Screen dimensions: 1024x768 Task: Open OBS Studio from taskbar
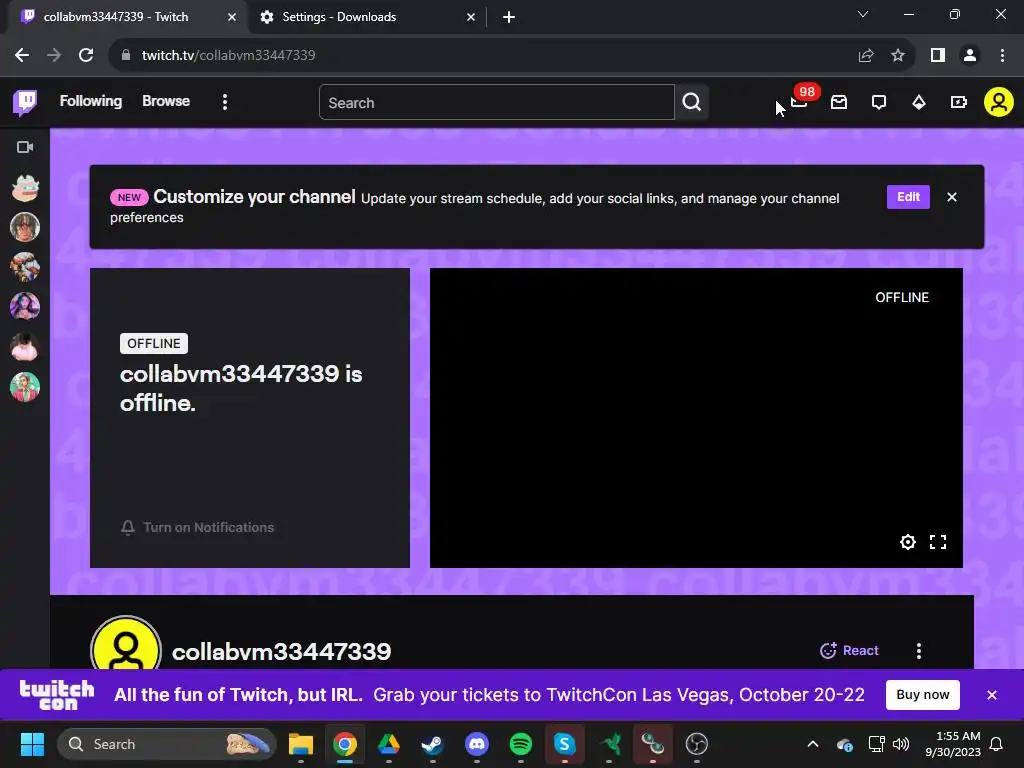(696, 744)
